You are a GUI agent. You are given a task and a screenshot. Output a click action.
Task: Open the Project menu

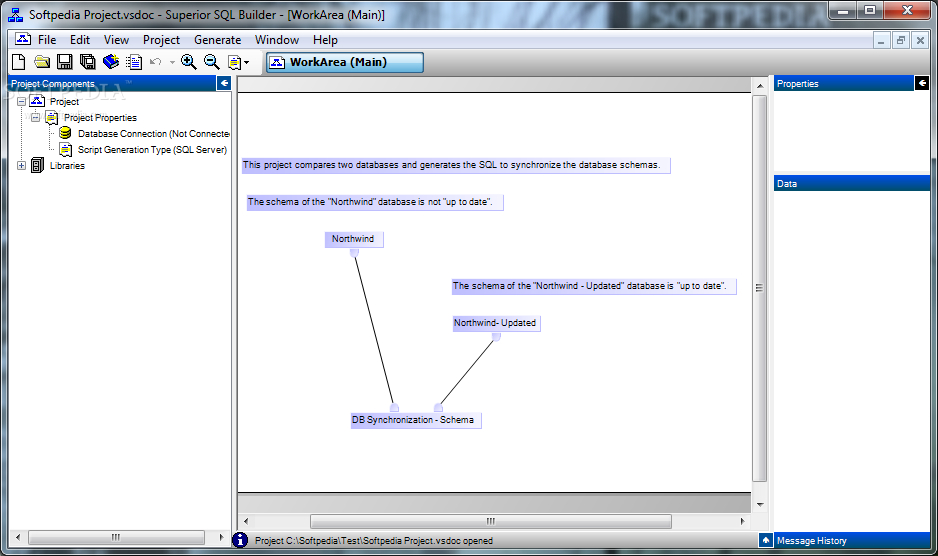161,40
